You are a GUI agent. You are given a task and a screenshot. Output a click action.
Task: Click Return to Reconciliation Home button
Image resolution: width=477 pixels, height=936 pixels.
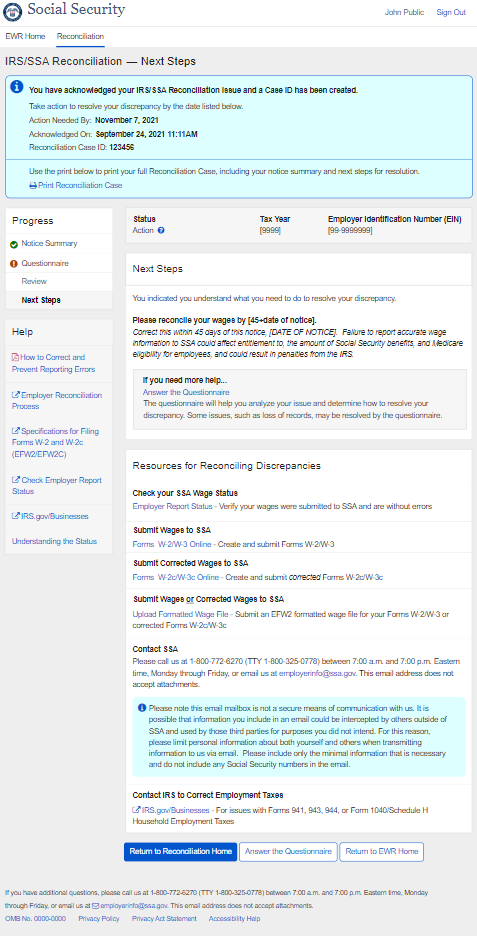pyautogui.click(x=180, y=851)
